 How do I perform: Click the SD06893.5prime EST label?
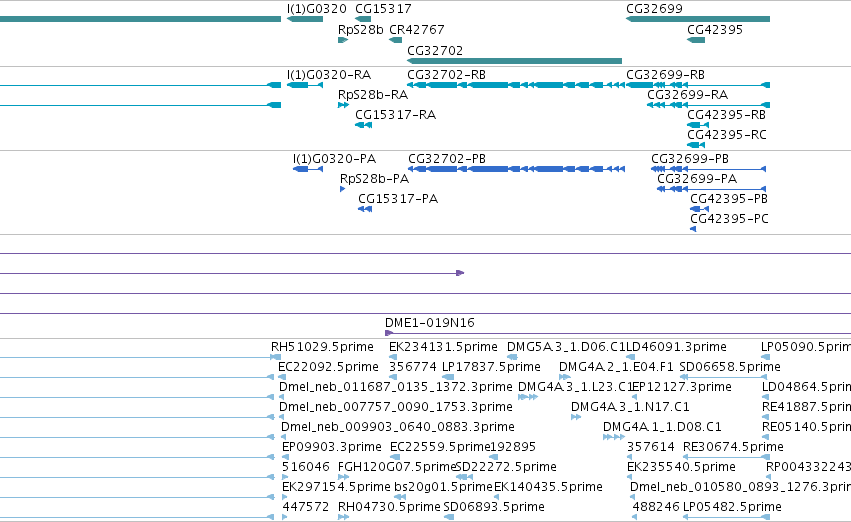pos(494,507)
